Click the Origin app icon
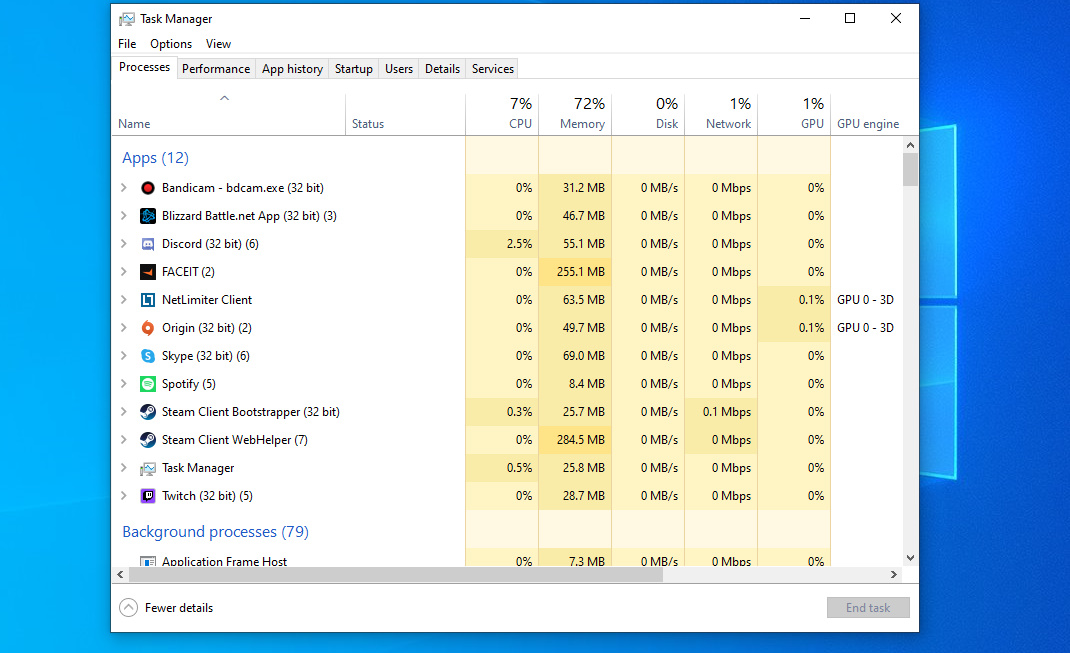1070x653 pixels. click(x=147, y=328)
